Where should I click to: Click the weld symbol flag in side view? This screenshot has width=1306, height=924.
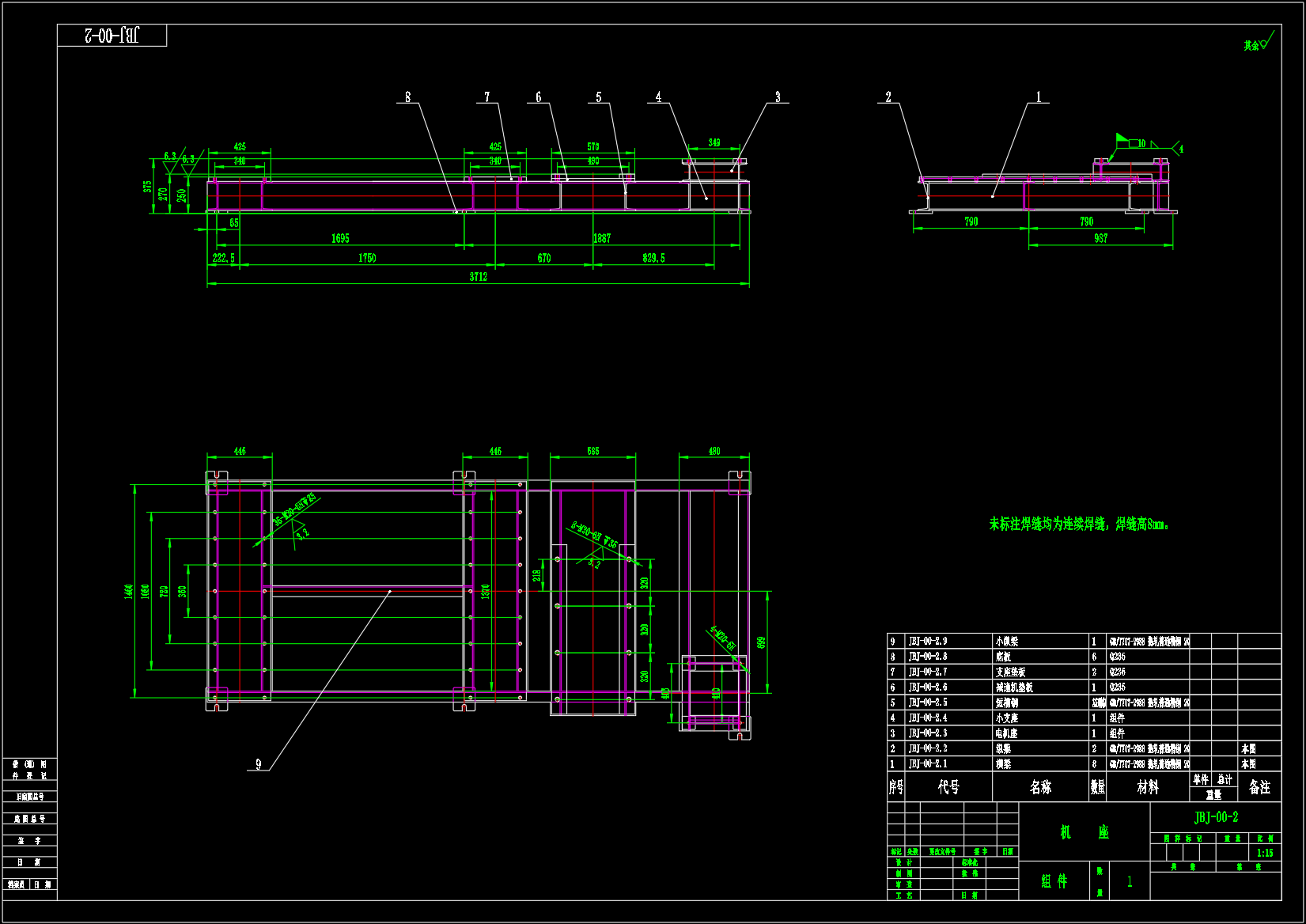click(x=1121, y=139)
